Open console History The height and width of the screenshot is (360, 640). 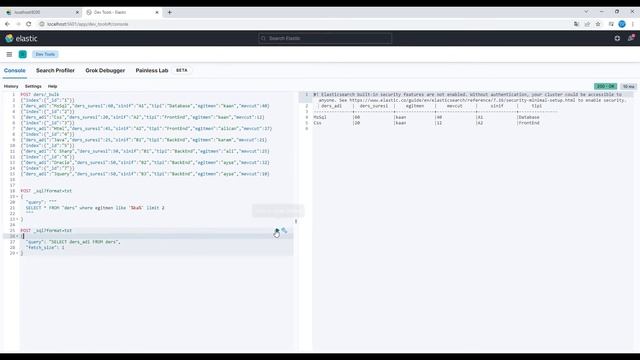pos(11,87)
